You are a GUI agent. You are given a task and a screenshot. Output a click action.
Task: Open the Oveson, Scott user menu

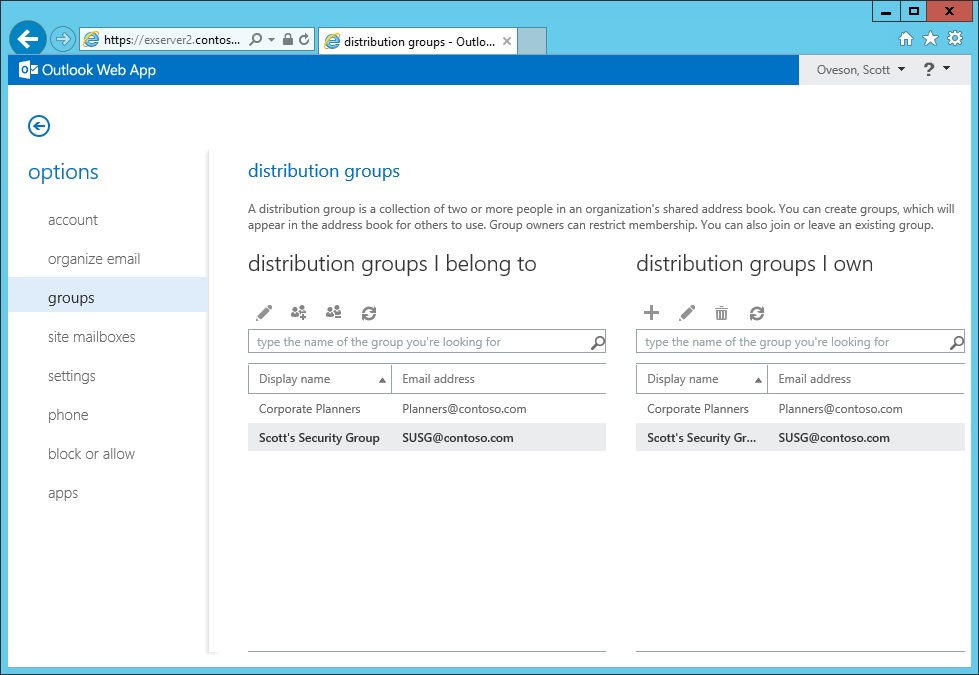click(860, 70)
